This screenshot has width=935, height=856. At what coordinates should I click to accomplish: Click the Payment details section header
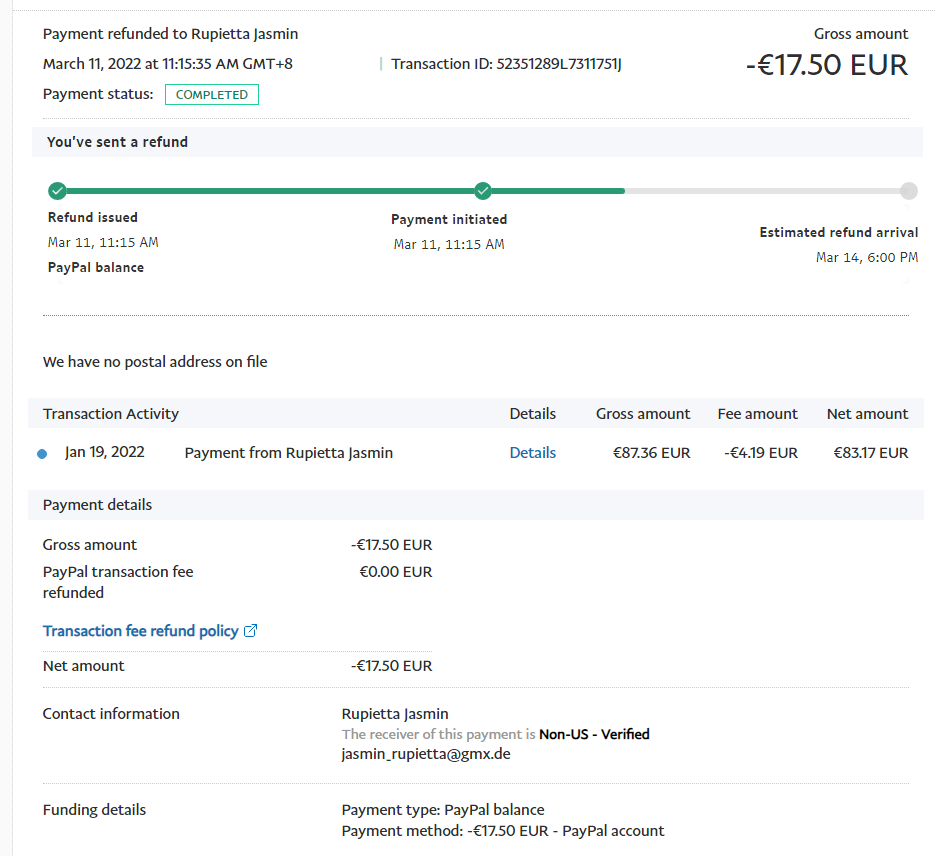(98, 505)
